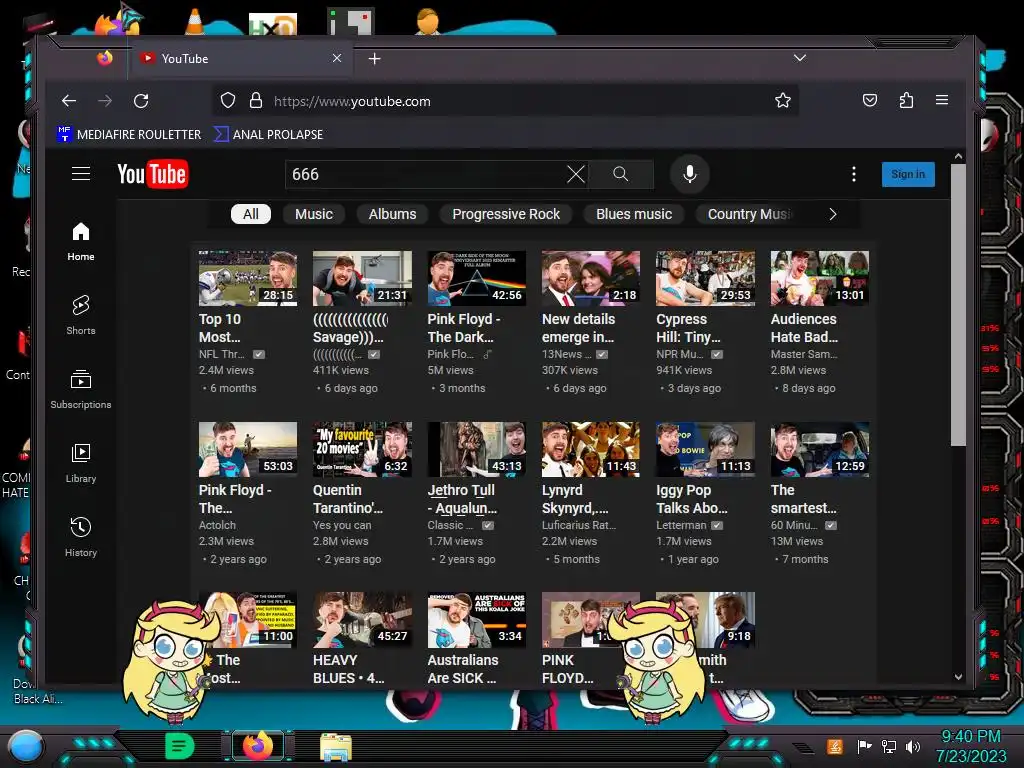1024x768 pixels.
Task: View site security padlock info
Action: pyautogui.click(x=256, y=101)
